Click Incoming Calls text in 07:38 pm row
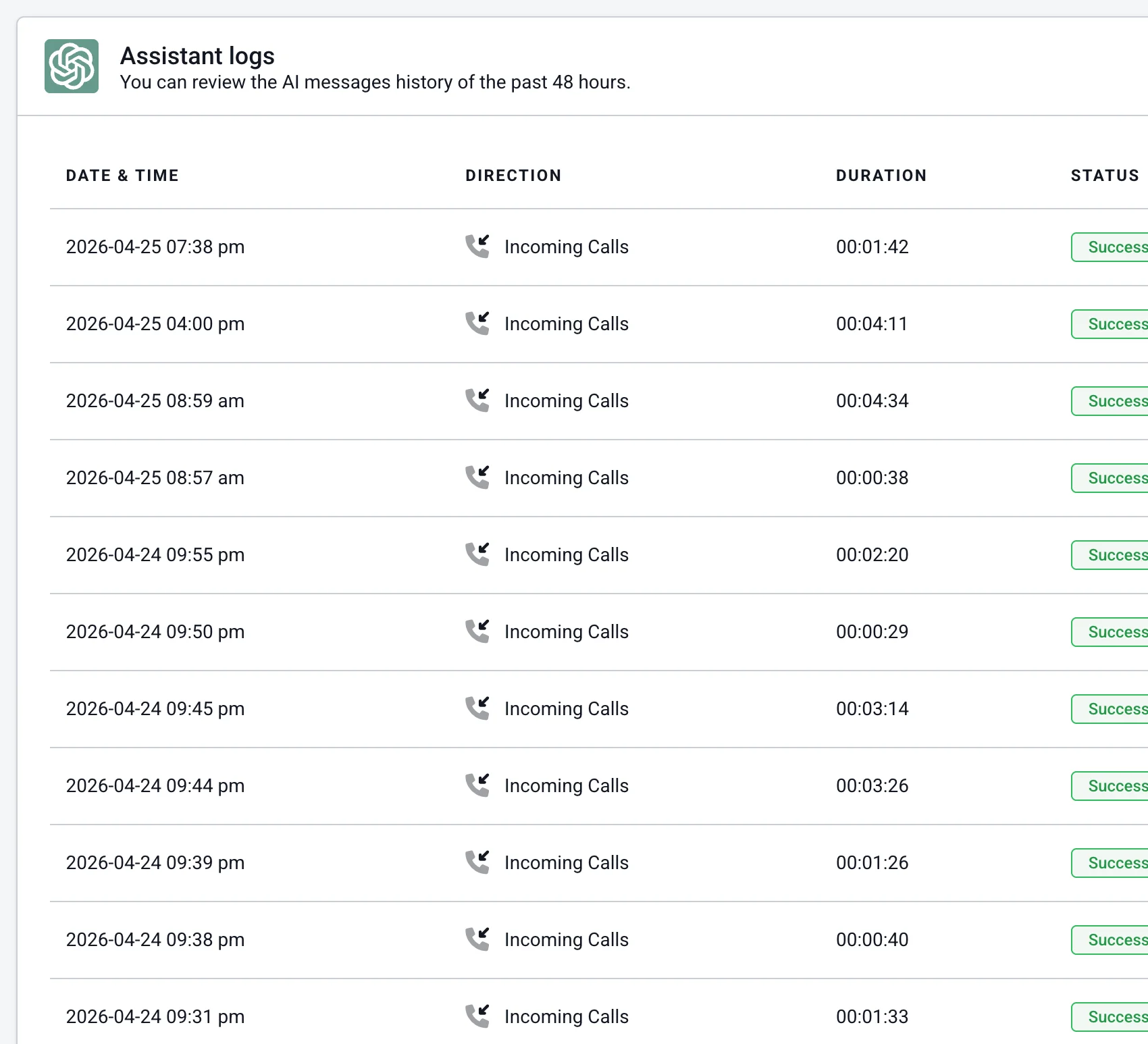The width and height of the screenshot is (1148, 1044). click(567, 247)
